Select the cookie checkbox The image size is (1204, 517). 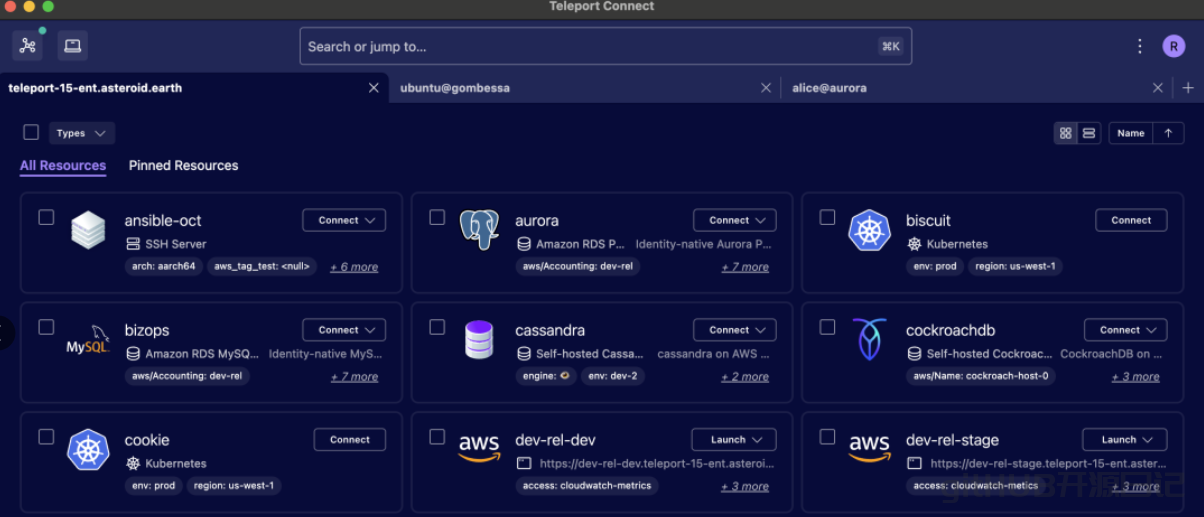[46, 437]
